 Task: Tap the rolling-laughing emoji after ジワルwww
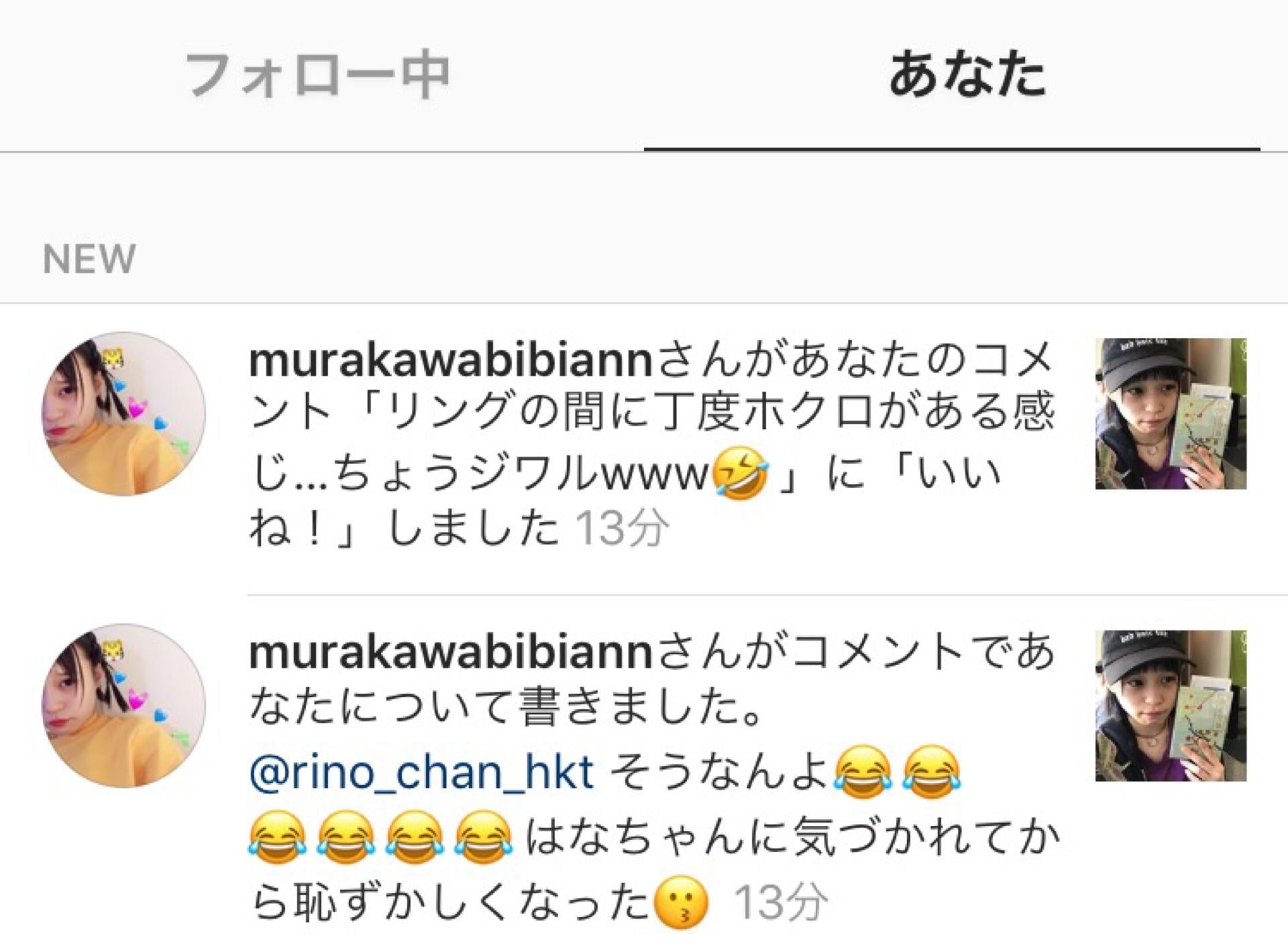point(740,474)
